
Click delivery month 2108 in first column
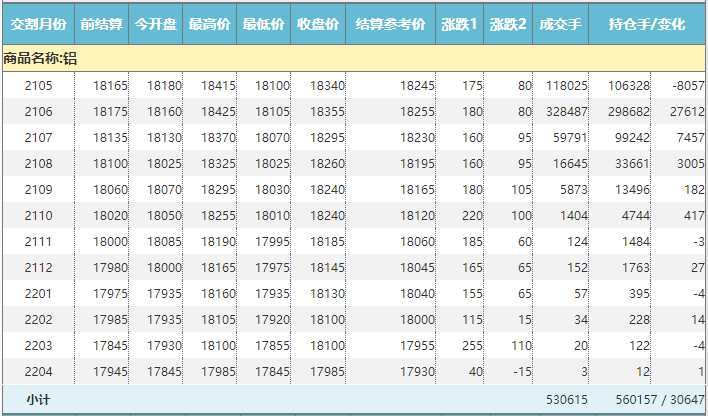click(37, 163)
